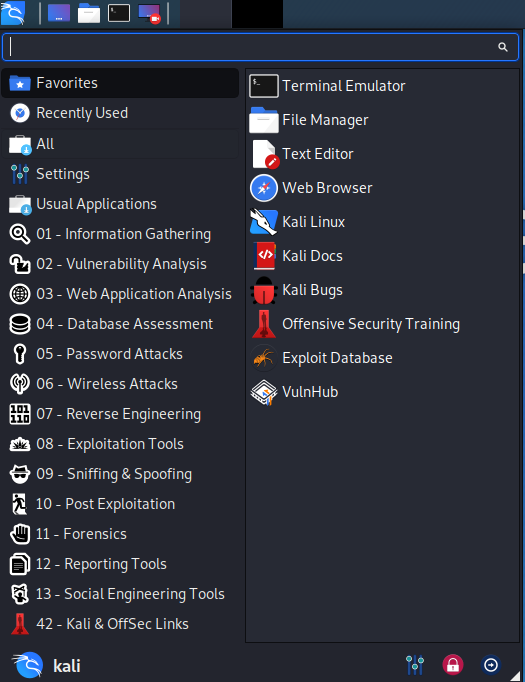Open the Settings category
This screenshot has height=682, width=525.
point(120,174)
